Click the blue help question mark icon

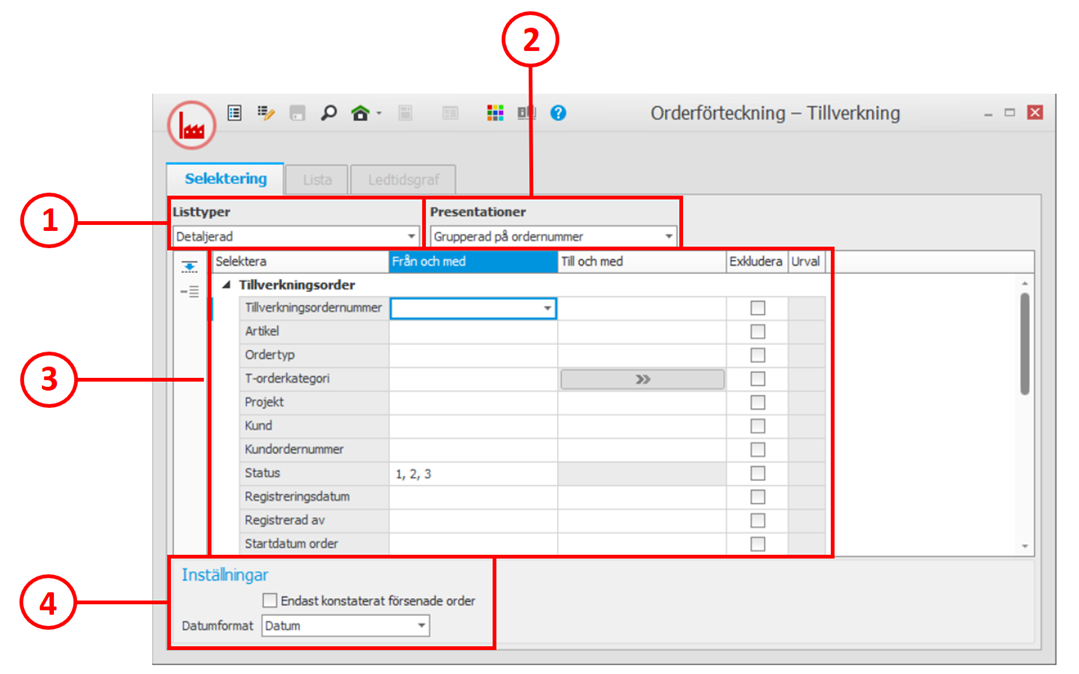coord(558,113)
